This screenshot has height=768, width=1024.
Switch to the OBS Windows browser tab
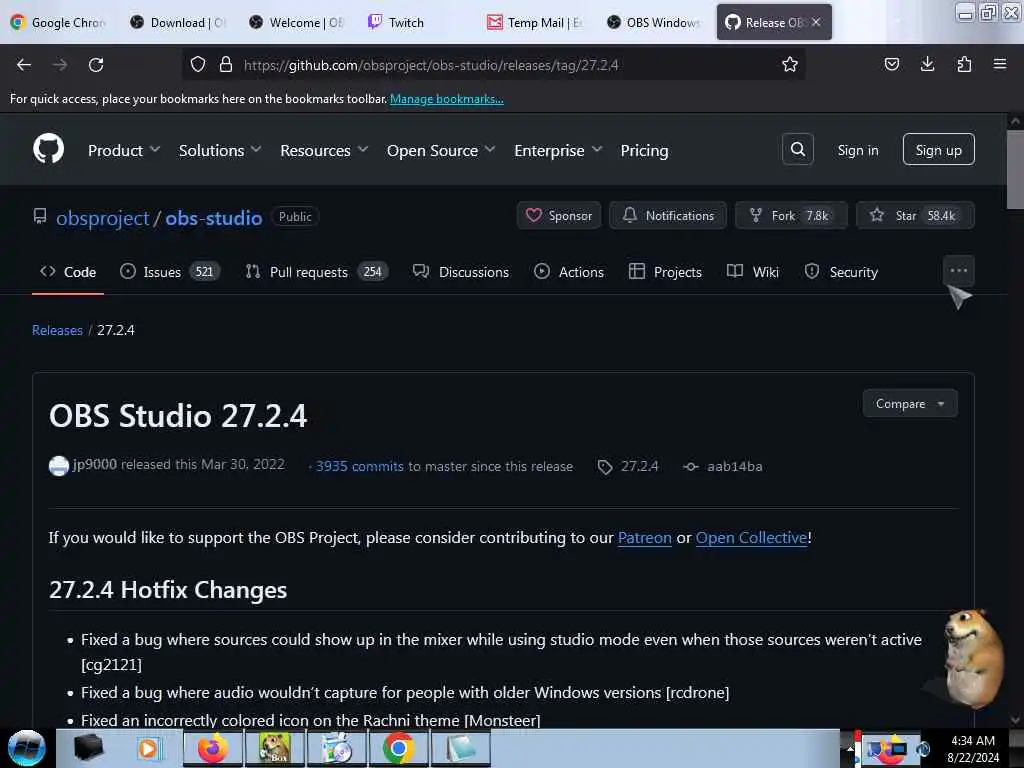point(655,22)
